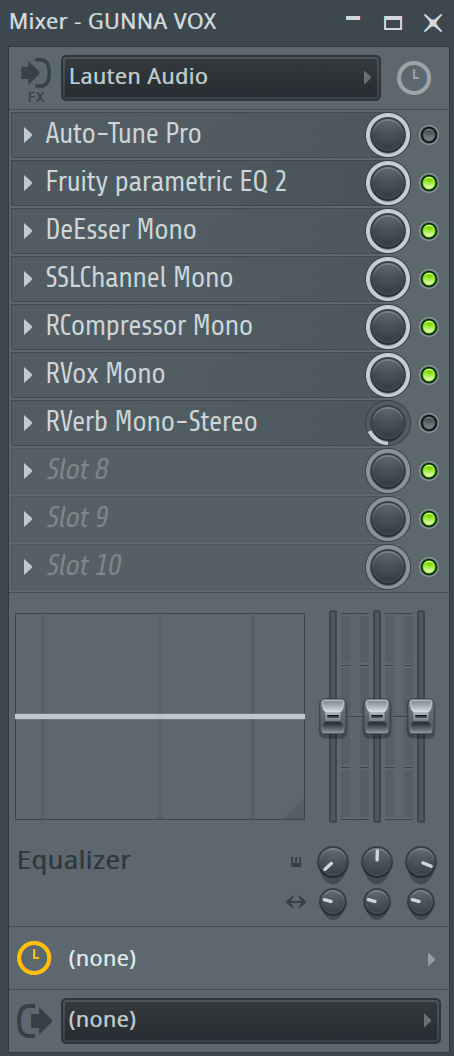Toggle the DeEsser Mono enable LED
454x1056 pixels.
click(428, 230)
